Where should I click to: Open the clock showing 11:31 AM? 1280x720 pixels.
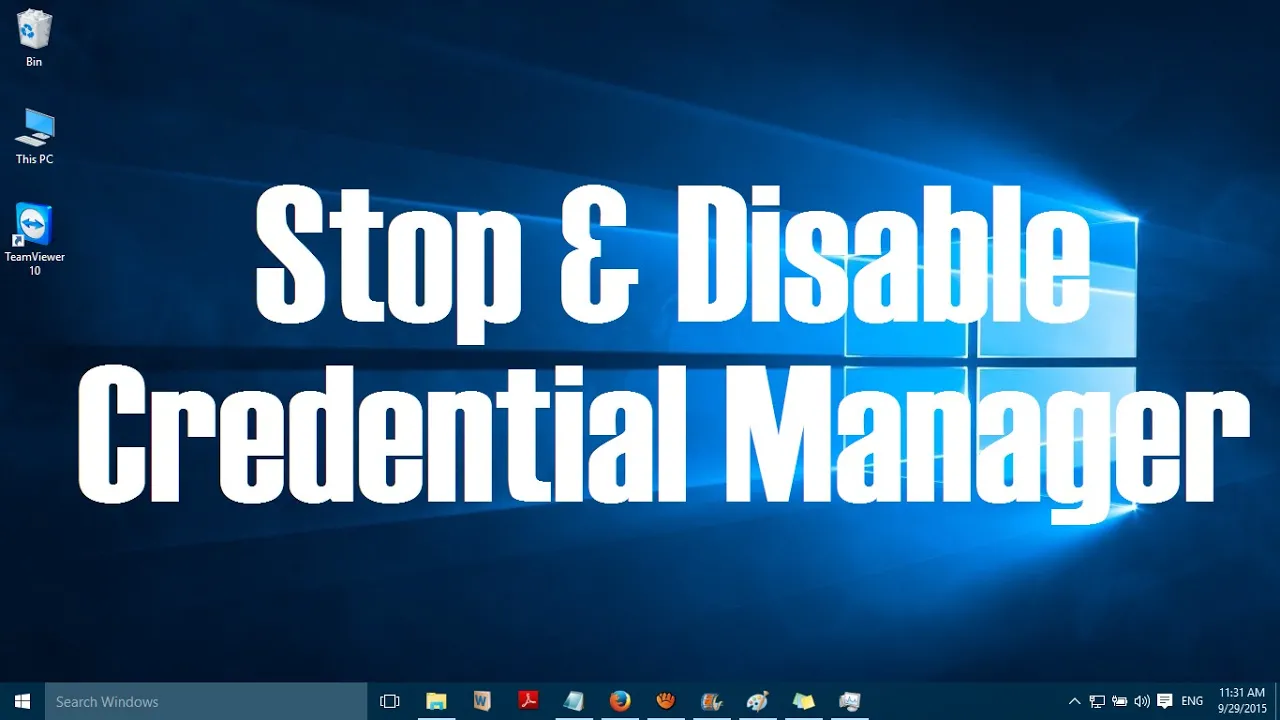pyautogui.click(x=1242, y=701)
